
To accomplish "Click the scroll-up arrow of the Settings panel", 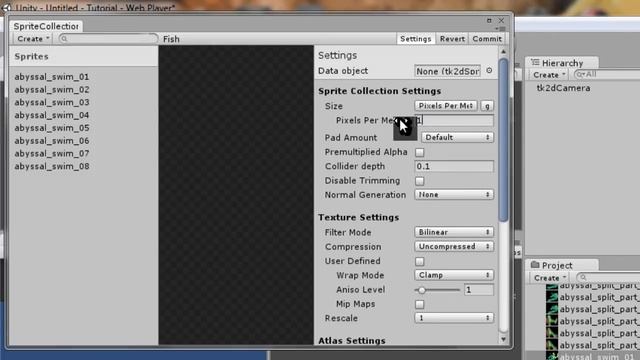I will coord(503,52).
